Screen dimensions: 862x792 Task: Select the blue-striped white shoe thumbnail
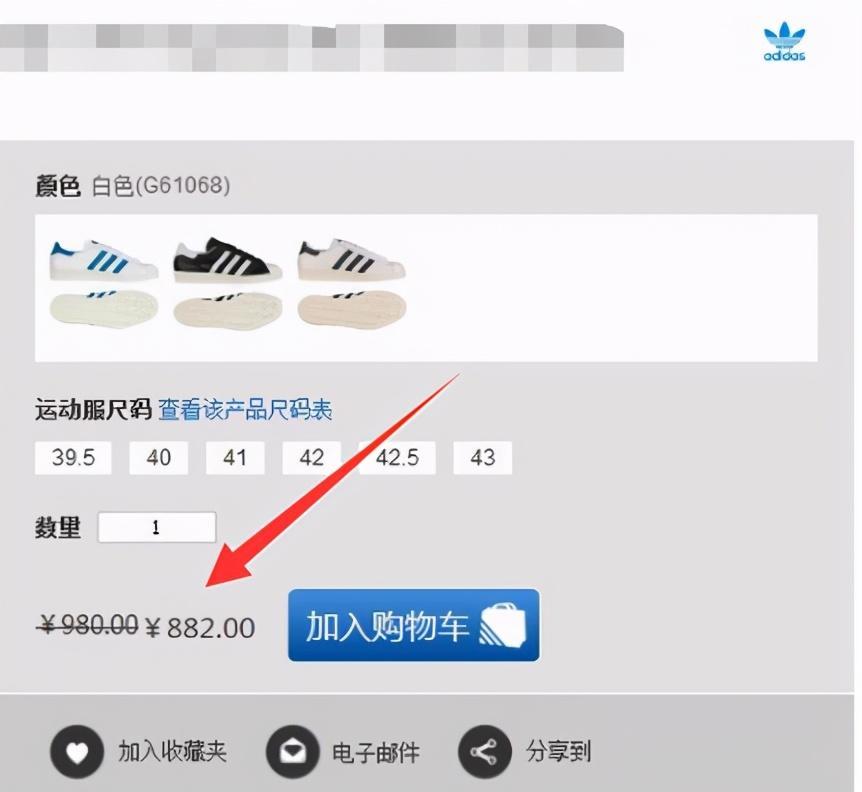[104, 284]
